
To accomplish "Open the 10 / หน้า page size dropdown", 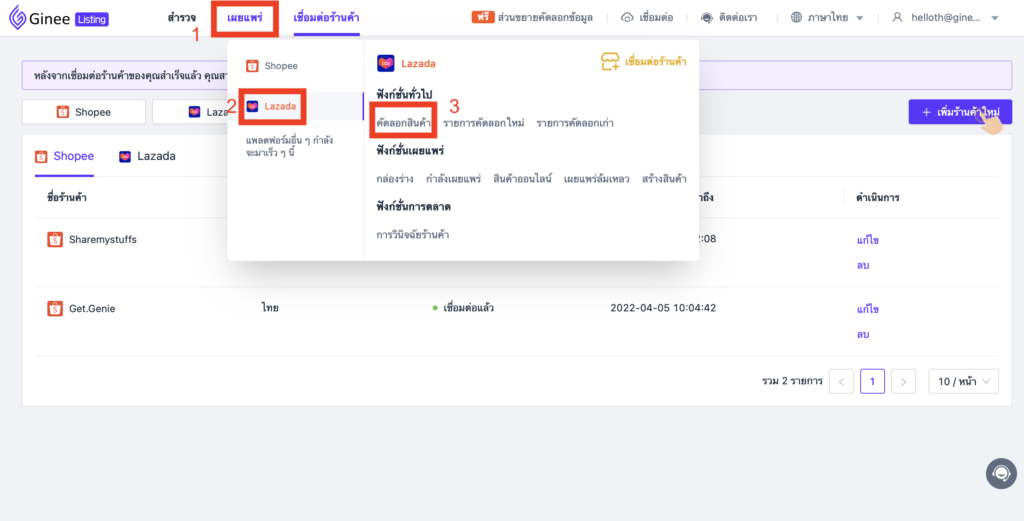I will point(963,381).
